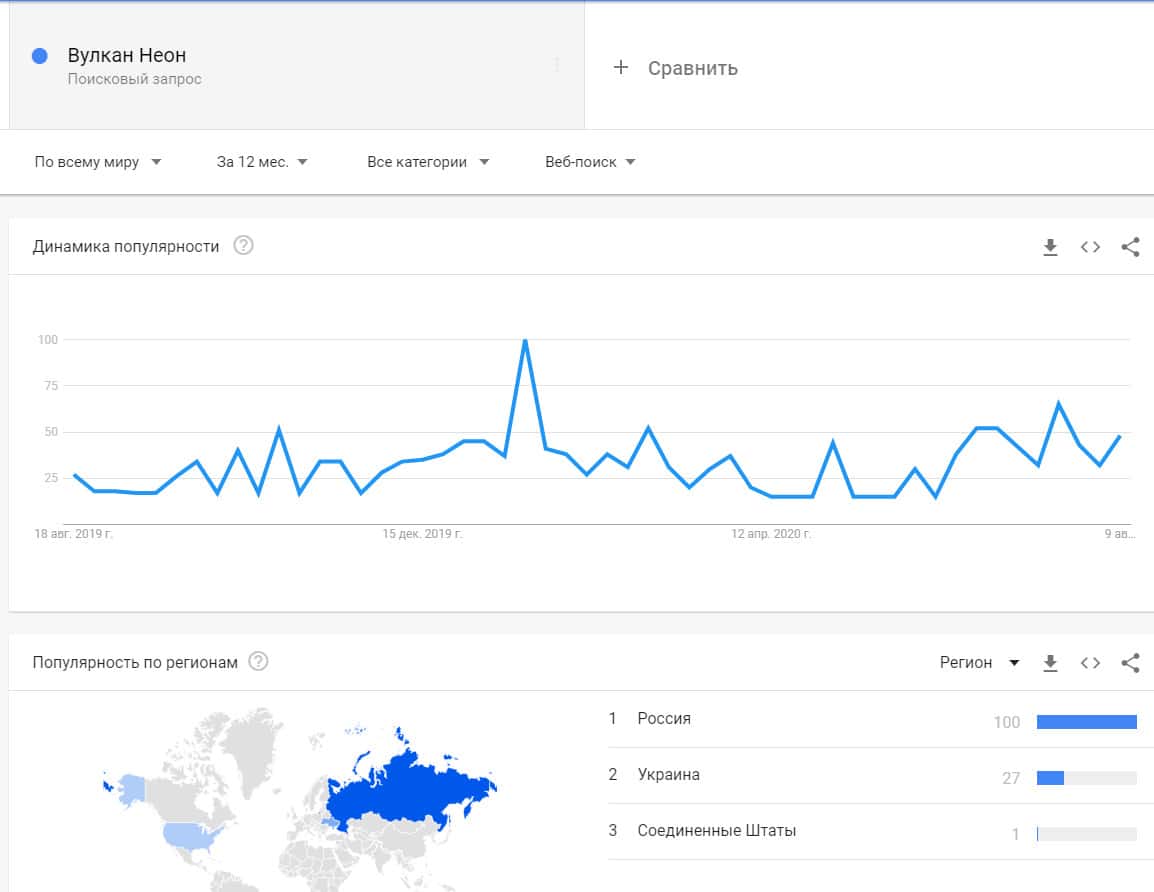Click Россия in the region list
Screen dimensions: 1154x892
tap(664, 719)
